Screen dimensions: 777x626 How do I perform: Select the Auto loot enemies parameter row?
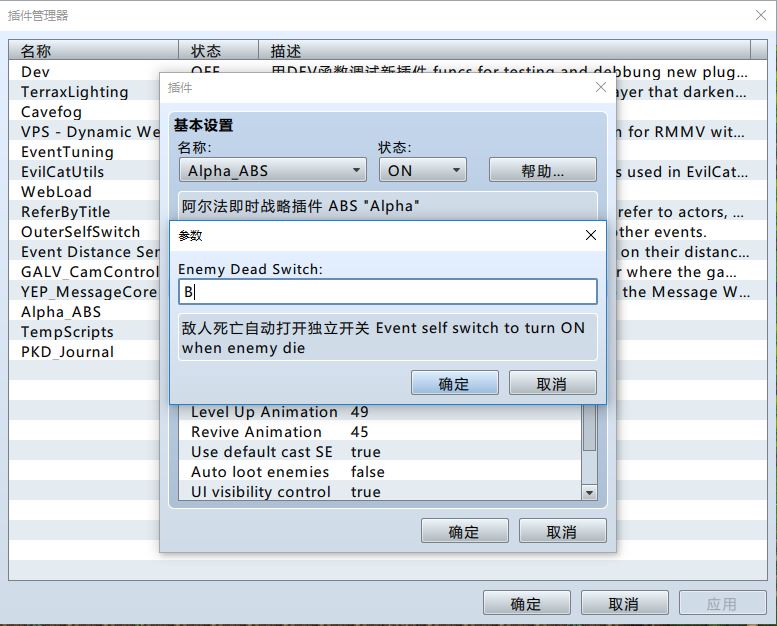coord(380,471)
